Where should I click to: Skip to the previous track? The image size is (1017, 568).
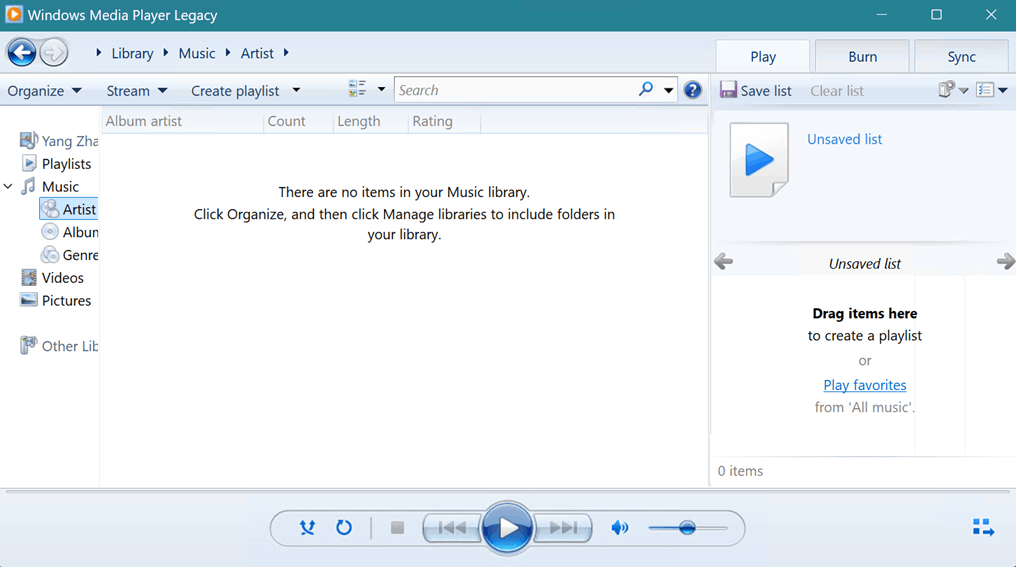[x=452, y=528]
